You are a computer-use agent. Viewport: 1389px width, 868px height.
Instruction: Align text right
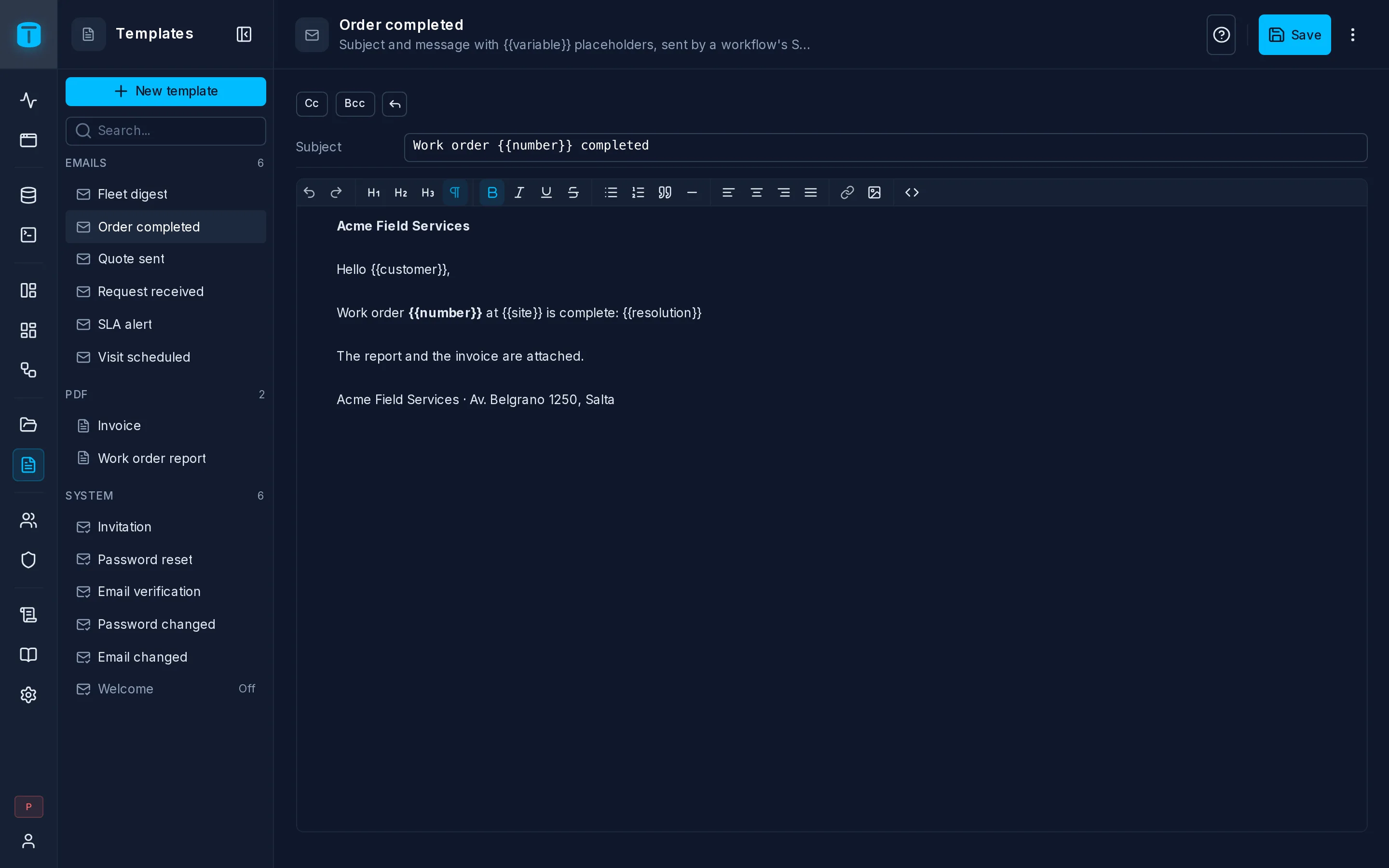point(783,192)
